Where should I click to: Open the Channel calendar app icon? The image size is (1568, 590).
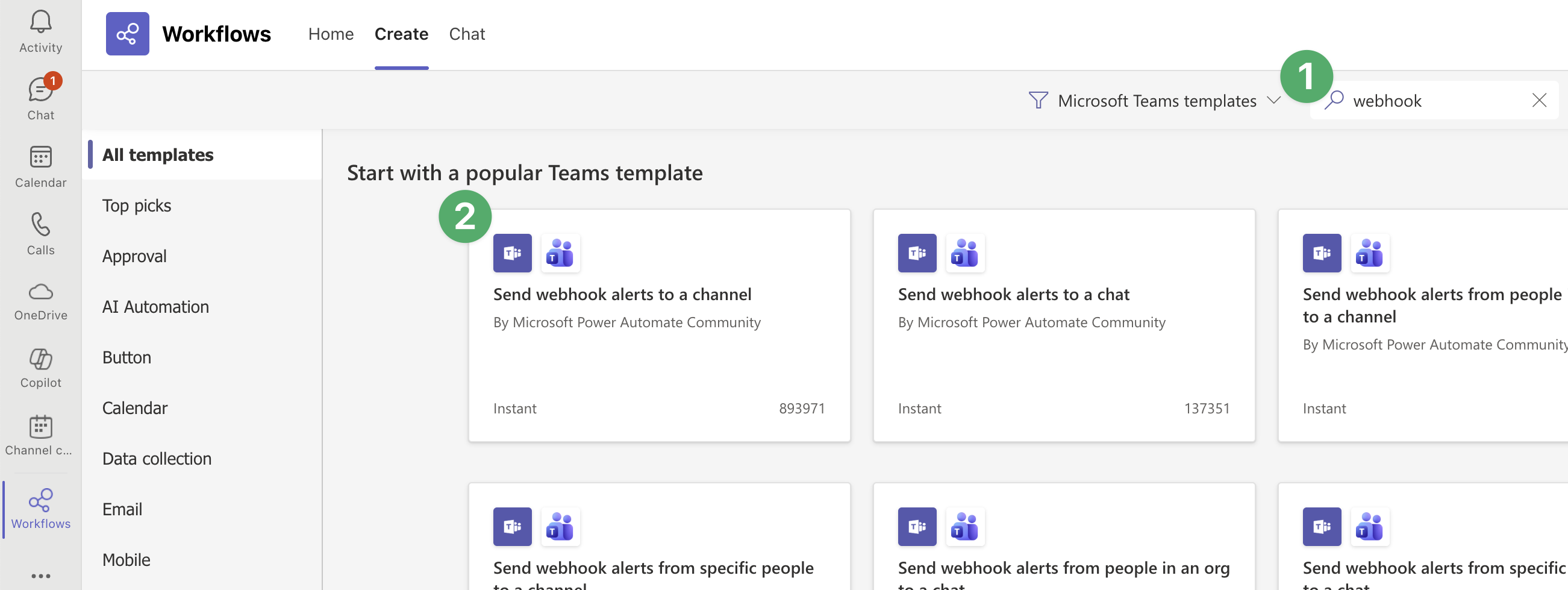click(x=40, y=435)
